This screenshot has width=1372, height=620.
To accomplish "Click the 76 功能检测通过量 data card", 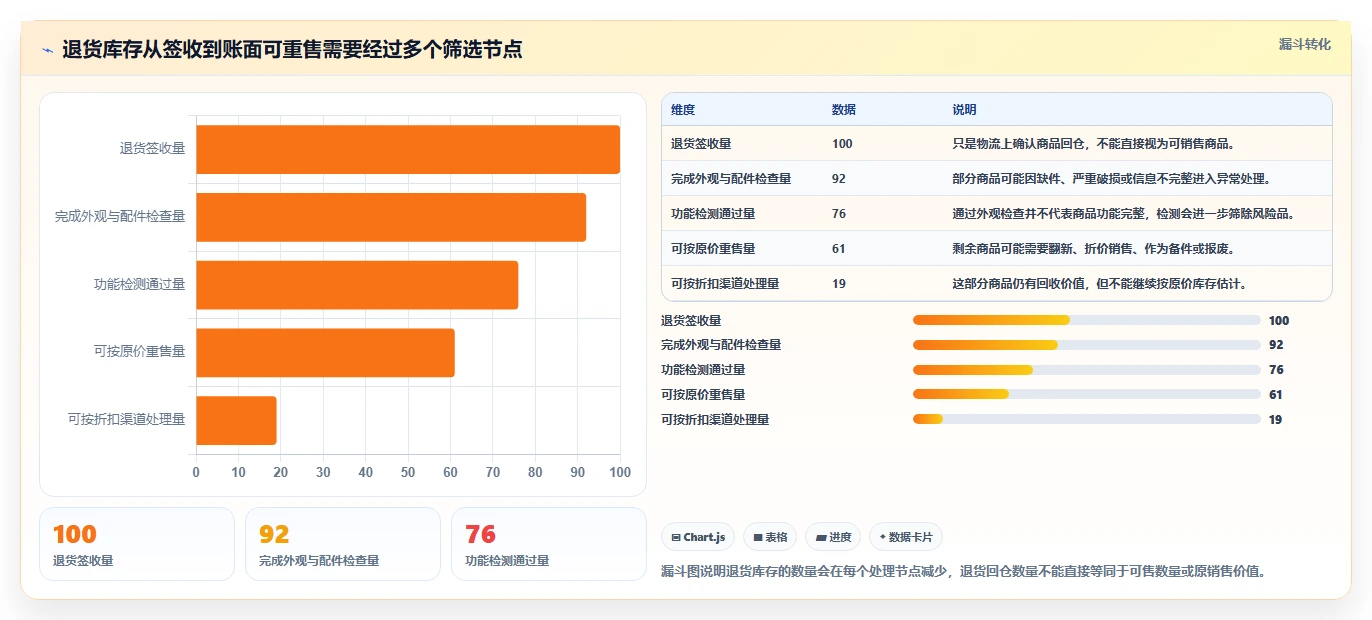I will [549, 544].
